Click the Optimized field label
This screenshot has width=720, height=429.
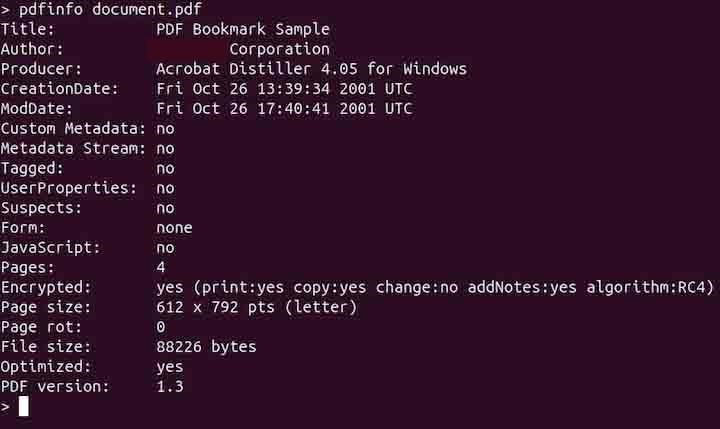coord(46,366)
